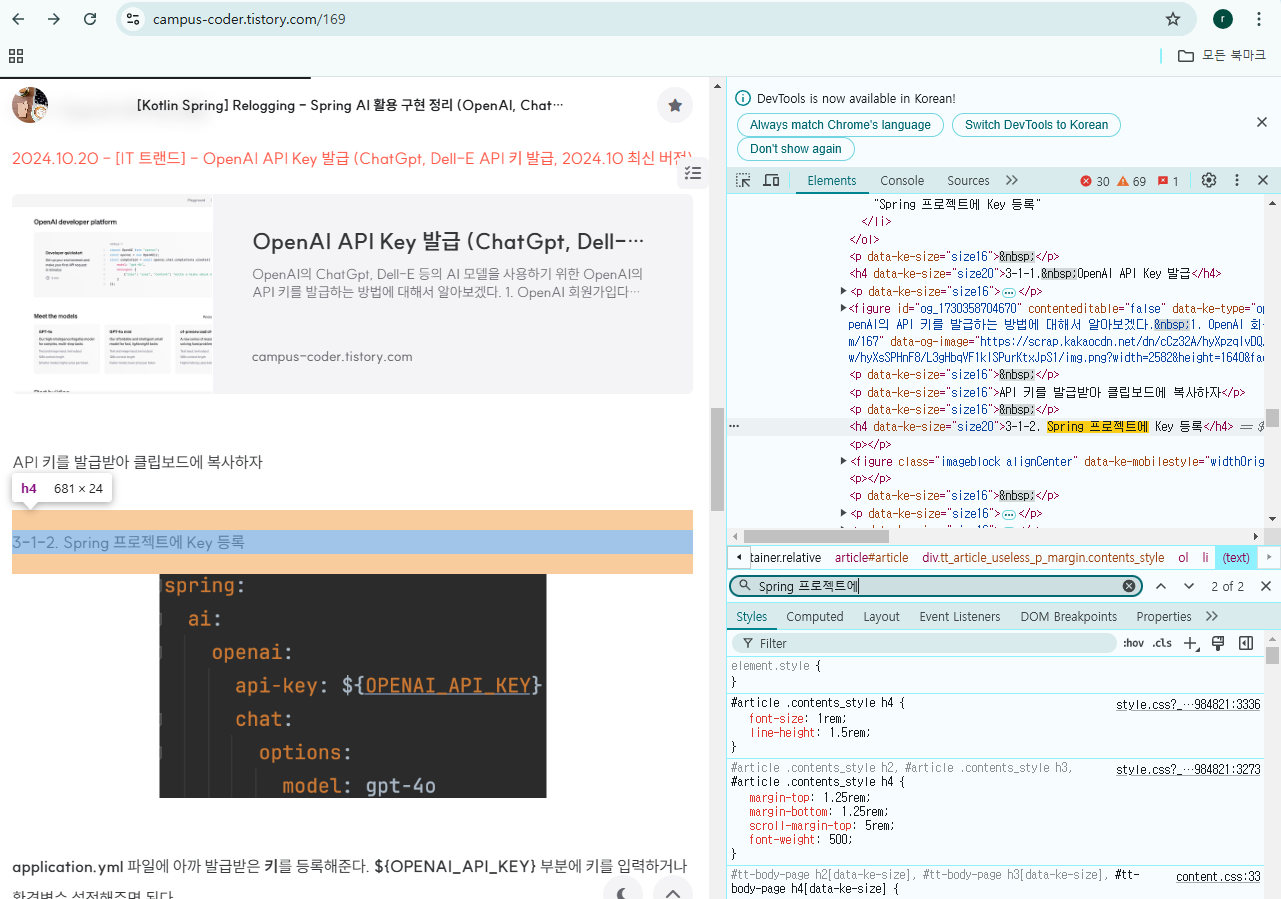This screenshot has height=899, width=1281.
Task: Show more Styles sidebar tabs
Action: pos(1212,617)
